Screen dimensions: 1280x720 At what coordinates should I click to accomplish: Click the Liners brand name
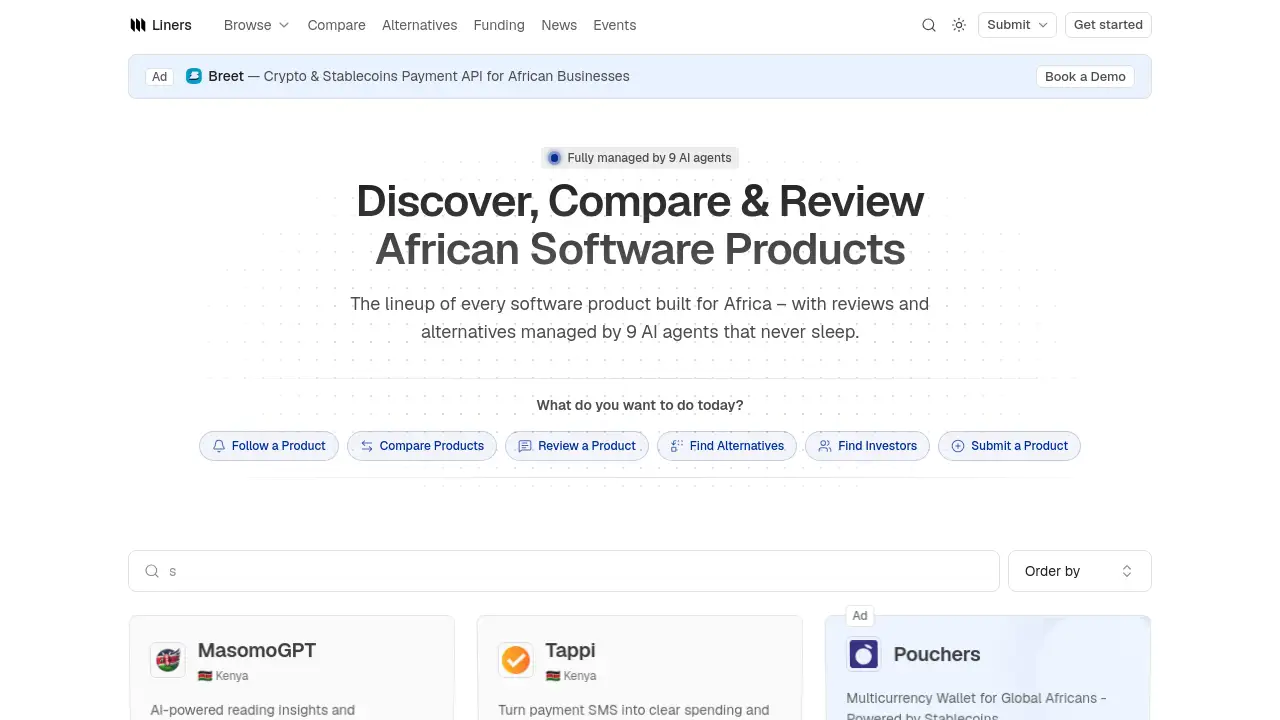[172, 25]
